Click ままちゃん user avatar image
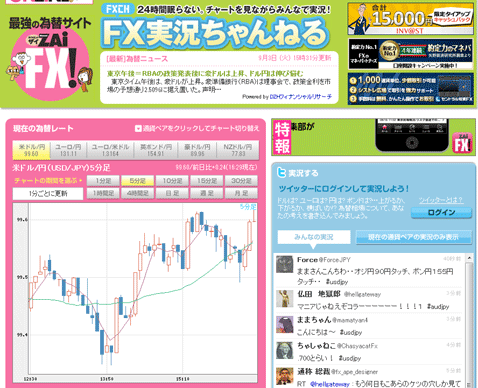Screen dimensions: 478x388 [x=285, y=324]
